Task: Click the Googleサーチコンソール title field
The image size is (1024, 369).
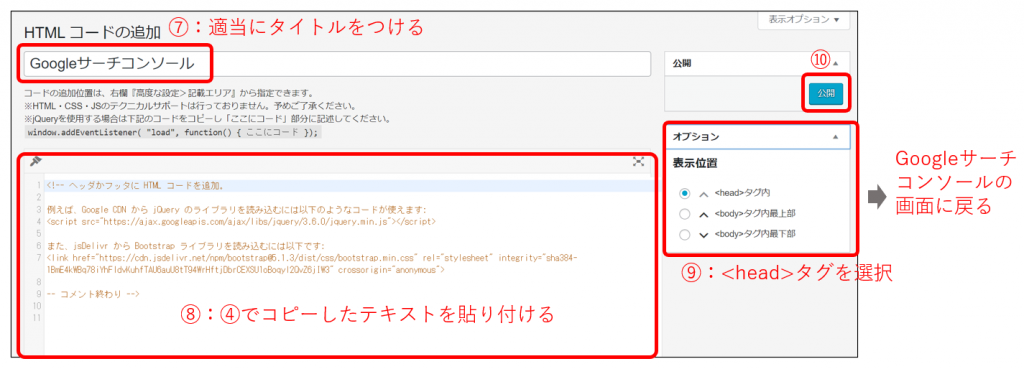Action: (337, 63)
